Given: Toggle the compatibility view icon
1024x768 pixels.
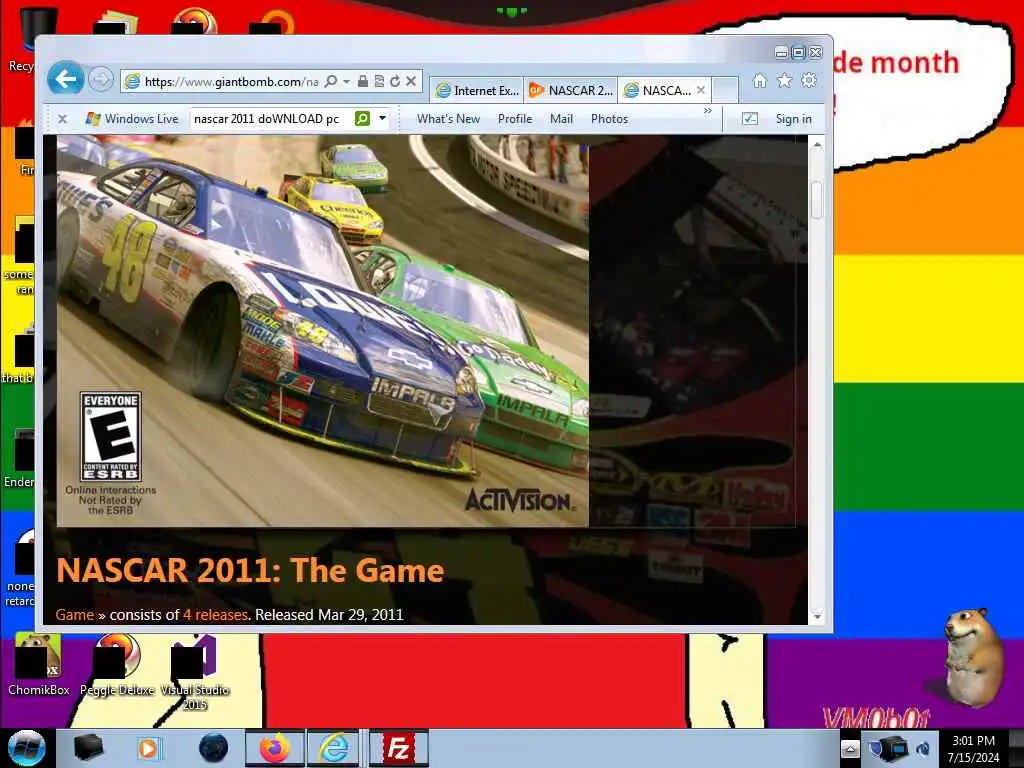Looking at the screenshot, I should coord(379,81).
